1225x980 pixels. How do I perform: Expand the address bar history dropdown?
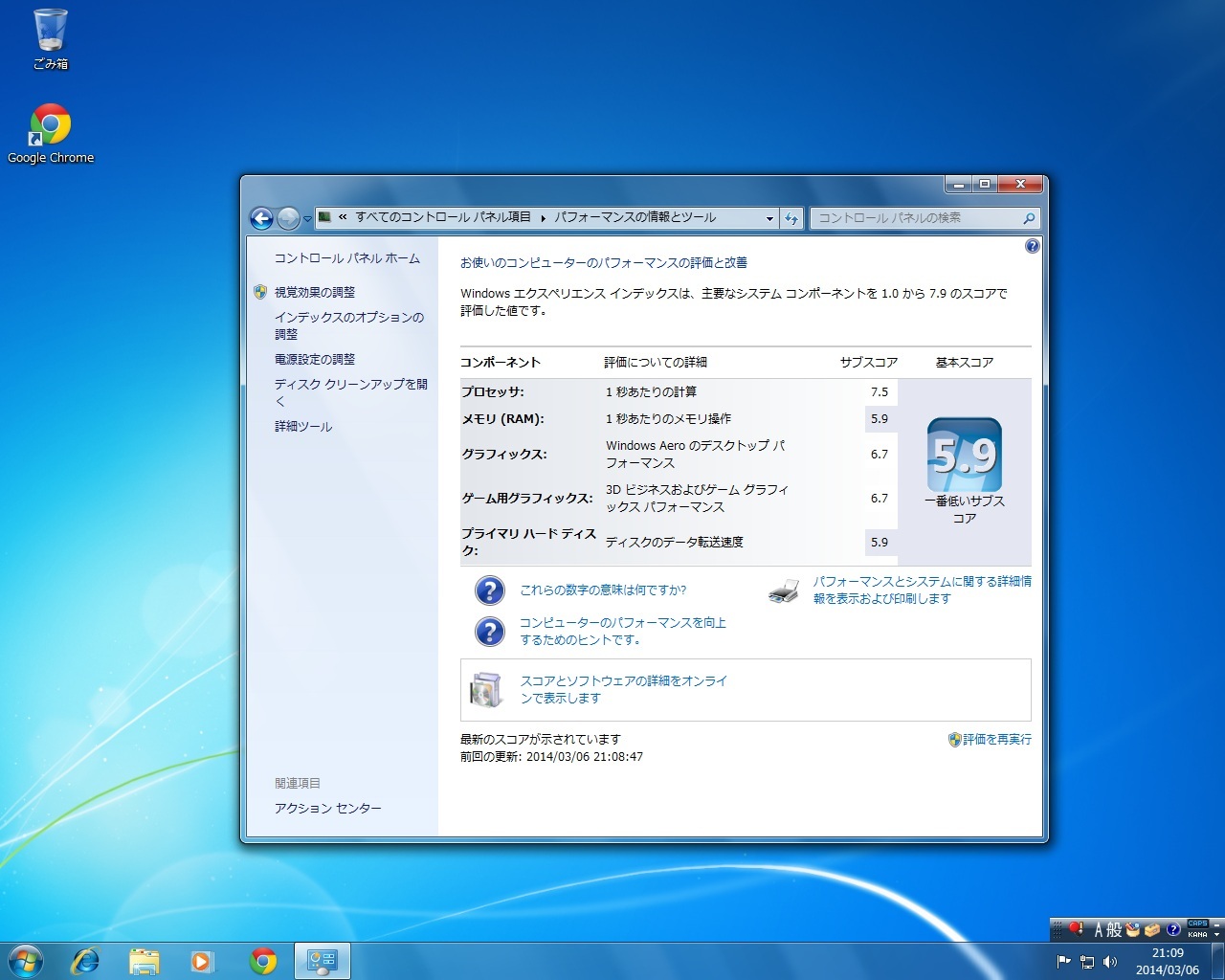click(769, 218)
